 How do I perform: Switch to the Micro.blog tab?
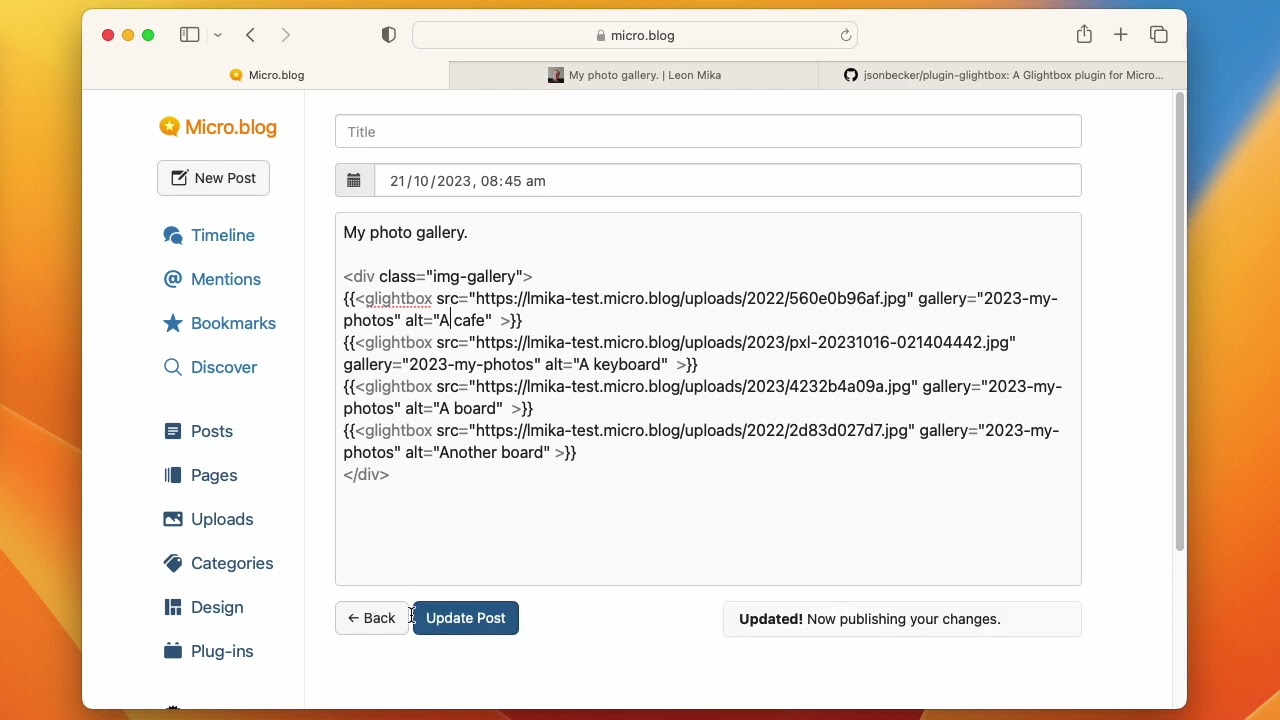click(x=266, y=75)
